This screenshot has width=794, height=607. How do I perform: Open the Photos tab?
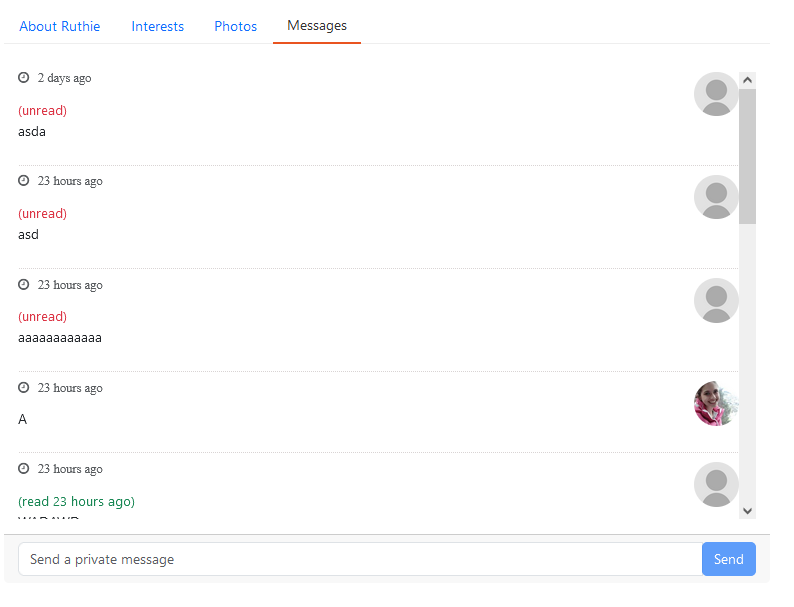235,26
